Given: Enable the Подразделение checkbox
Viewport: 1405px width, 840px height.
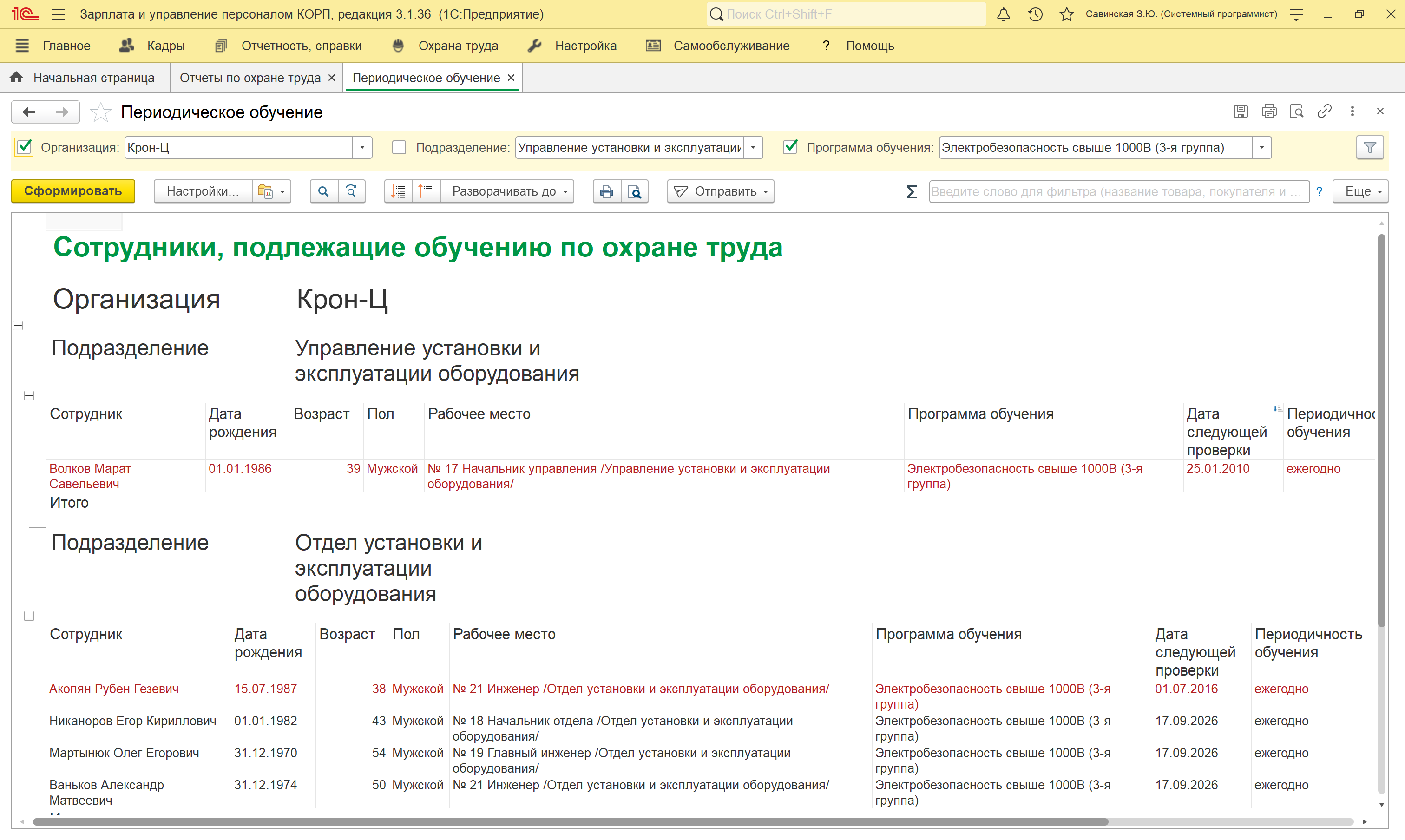Looking at the screenshot, I should pos(399,148).
